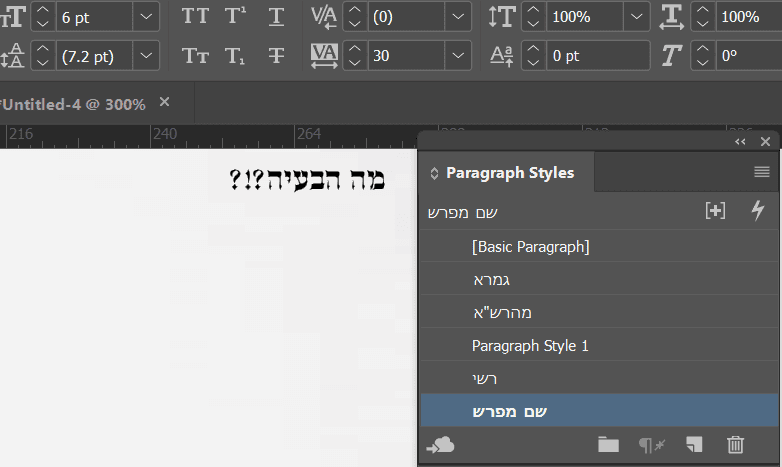Clear overrides in selection icon

(651, 445)
